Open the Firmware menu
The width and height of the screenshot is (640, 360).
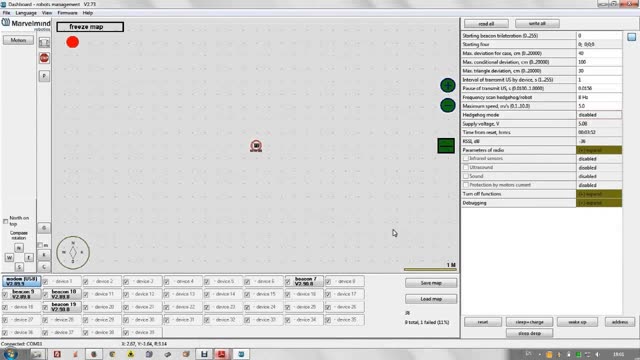67,13
